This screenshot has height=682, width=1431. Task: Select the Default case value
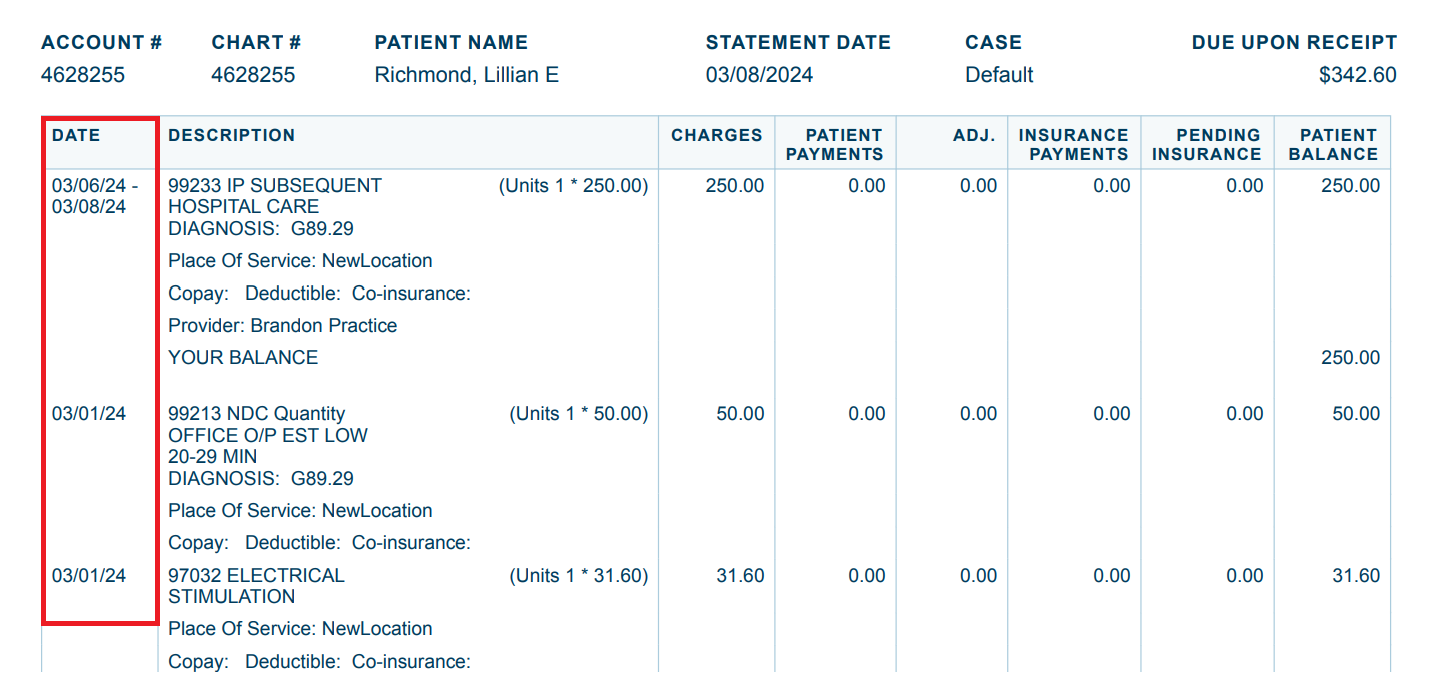(x=999, y=75)
